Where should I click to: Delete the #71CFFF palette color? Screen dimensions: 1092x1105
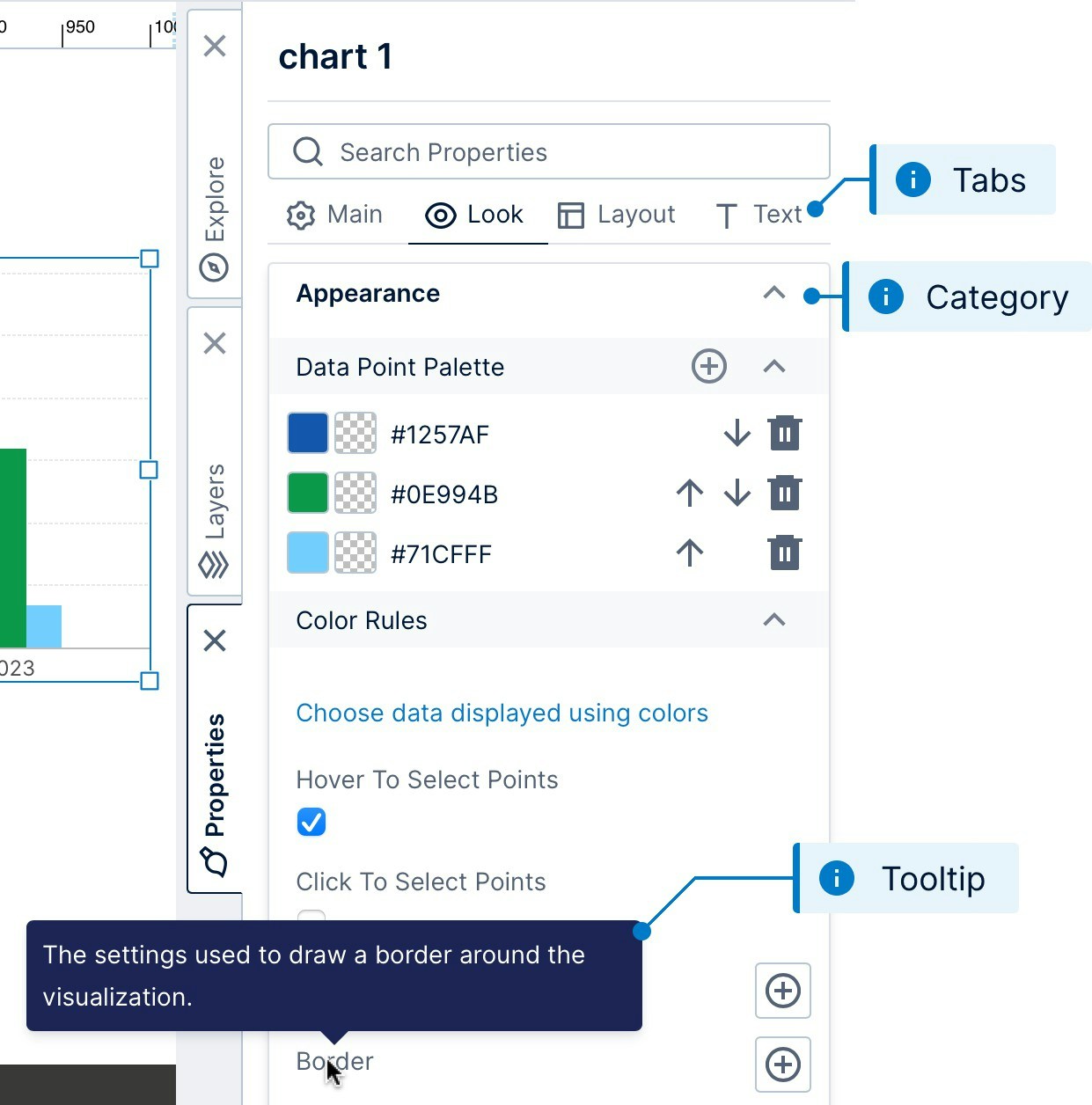click(x=785, y=553)
